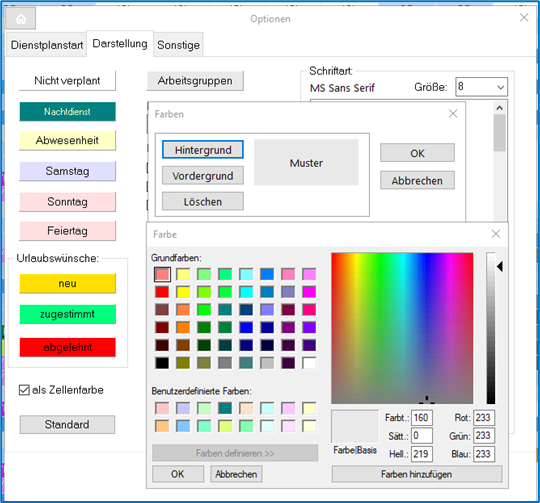Select the Darstellung tab
Viewport: 540px width, 503px height.
[x=120, y=44]
